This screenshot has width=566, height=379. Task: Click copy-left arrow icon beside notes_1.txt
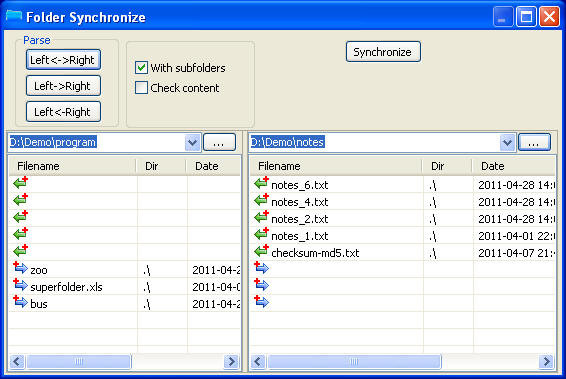point(261,234)
